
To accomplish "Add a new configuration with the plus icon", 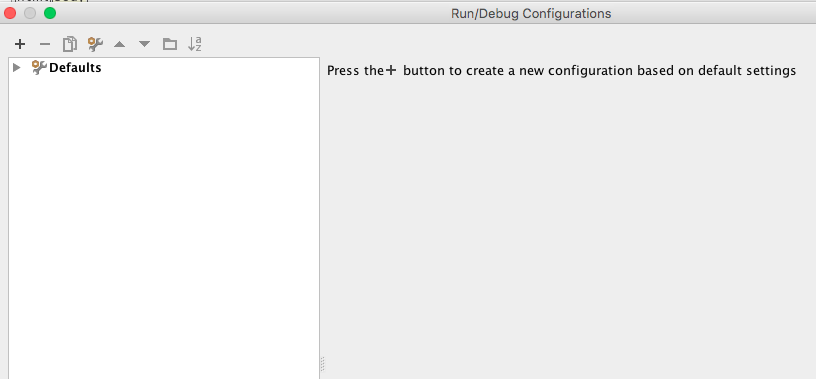I will coord(20,44).
